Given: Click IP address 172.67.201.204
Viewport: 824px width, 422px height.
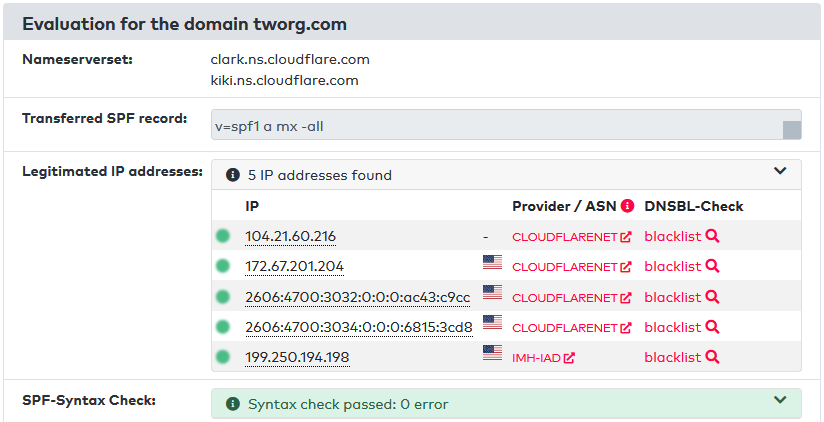Looking at the screenshot, I should pos(294,267).
